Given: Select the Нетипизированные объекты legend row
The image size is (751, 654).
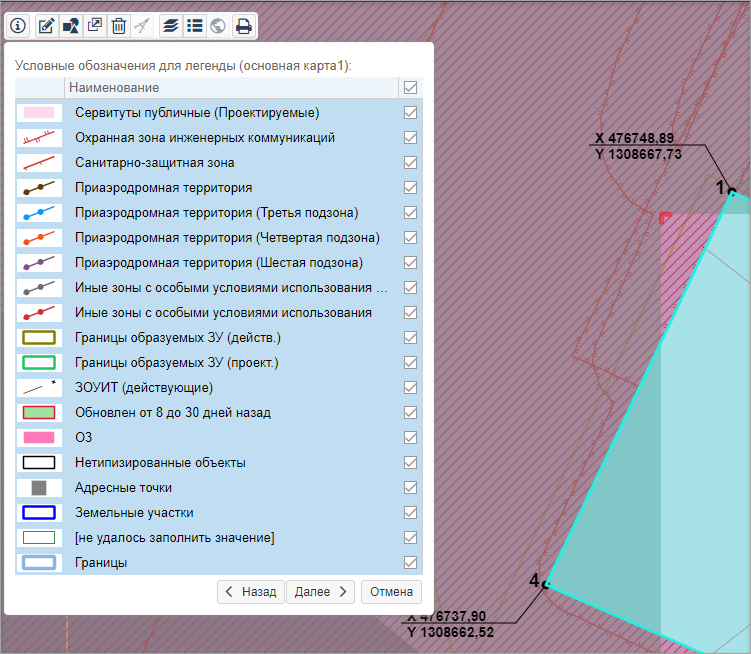Looking at the screenshot, I should pos(219,462).
